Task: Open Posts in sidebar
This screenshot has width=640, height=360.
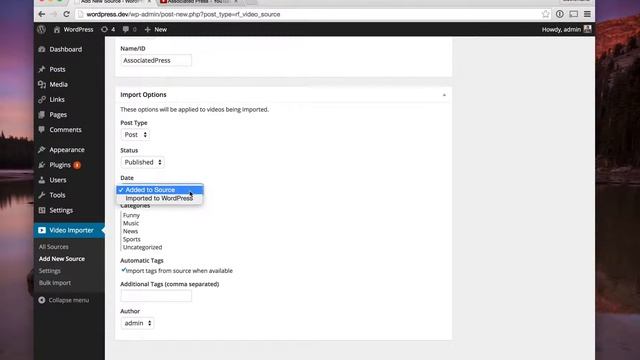Action: click(x=57, y=69)
